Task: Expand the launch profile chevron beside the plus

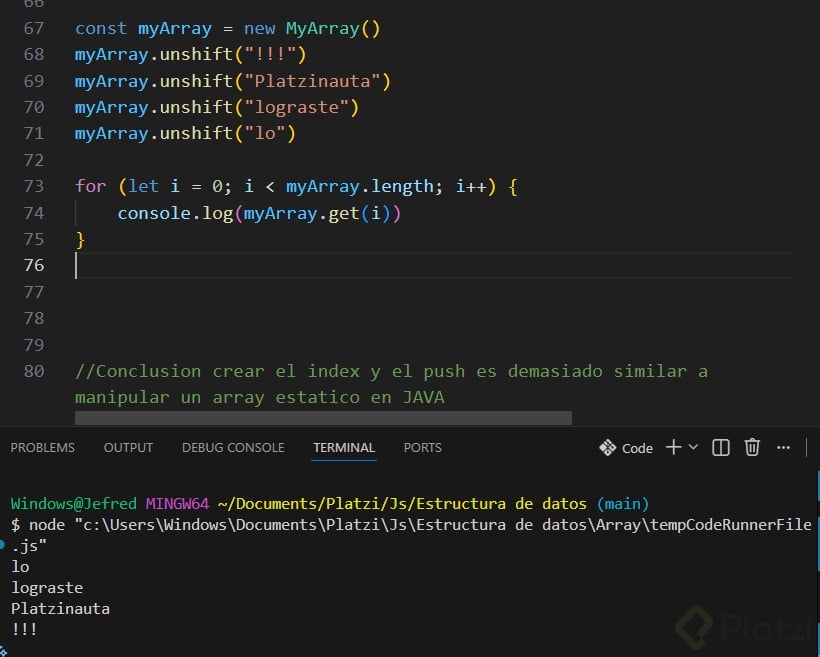Action: coord(693,447)
